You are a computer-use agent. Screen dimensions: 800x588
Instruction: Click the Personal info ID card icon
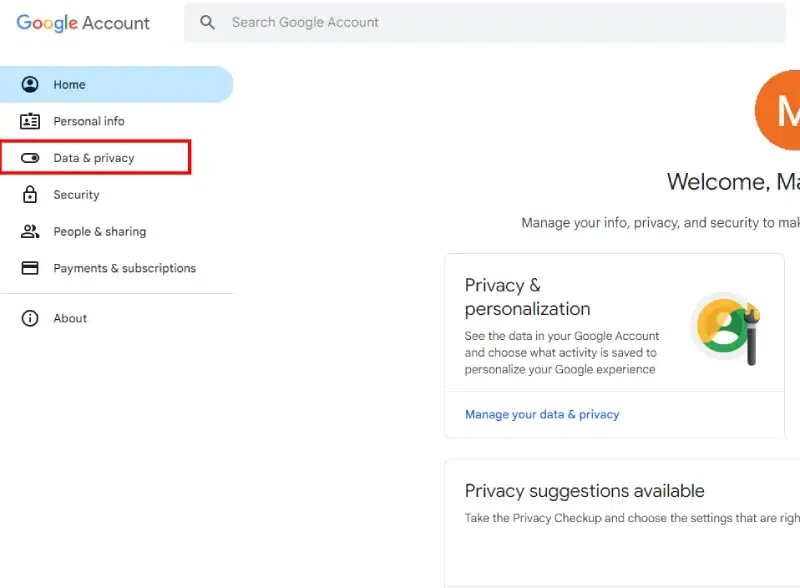point(30,121)
